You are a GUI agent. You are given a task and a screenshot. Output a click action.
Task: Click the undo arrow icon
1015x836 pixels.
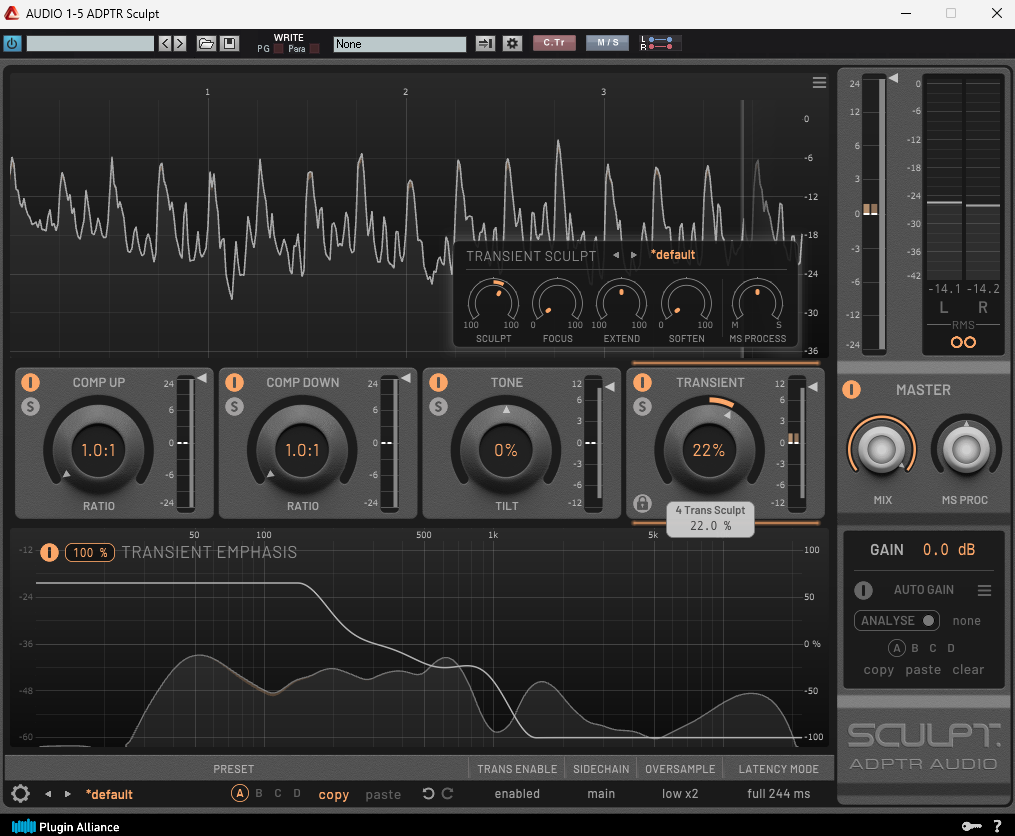tap(428, 793)
